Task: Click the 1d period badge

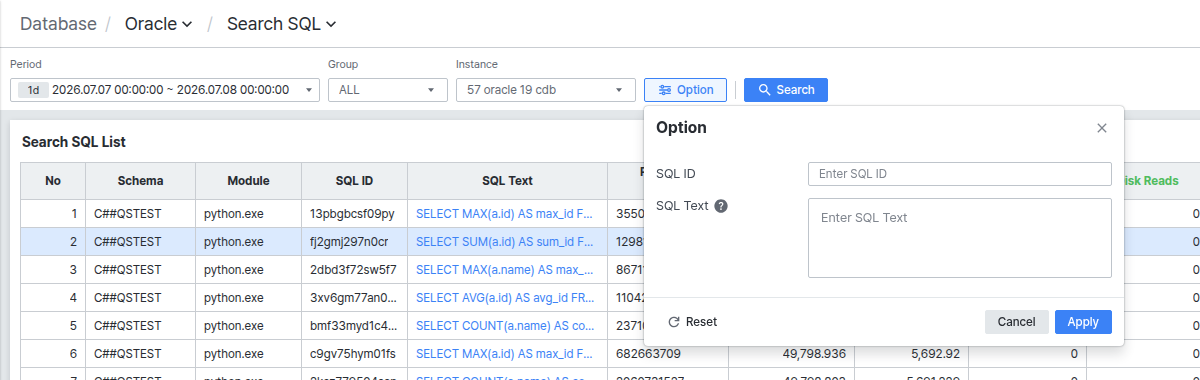Action: (x=33, y=90)
